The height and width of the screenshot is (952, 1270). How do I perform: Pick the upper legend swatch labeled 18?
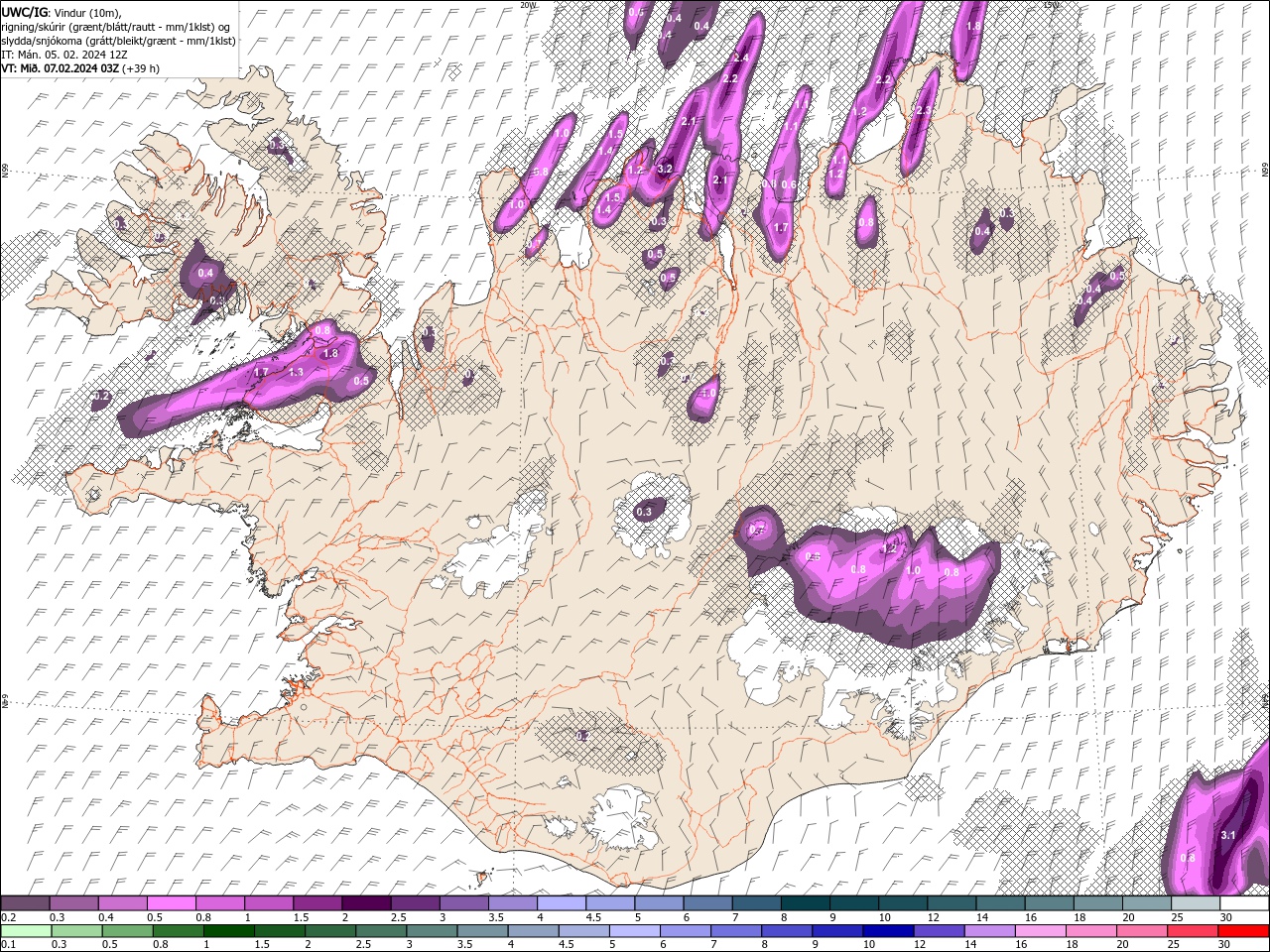1097,903
